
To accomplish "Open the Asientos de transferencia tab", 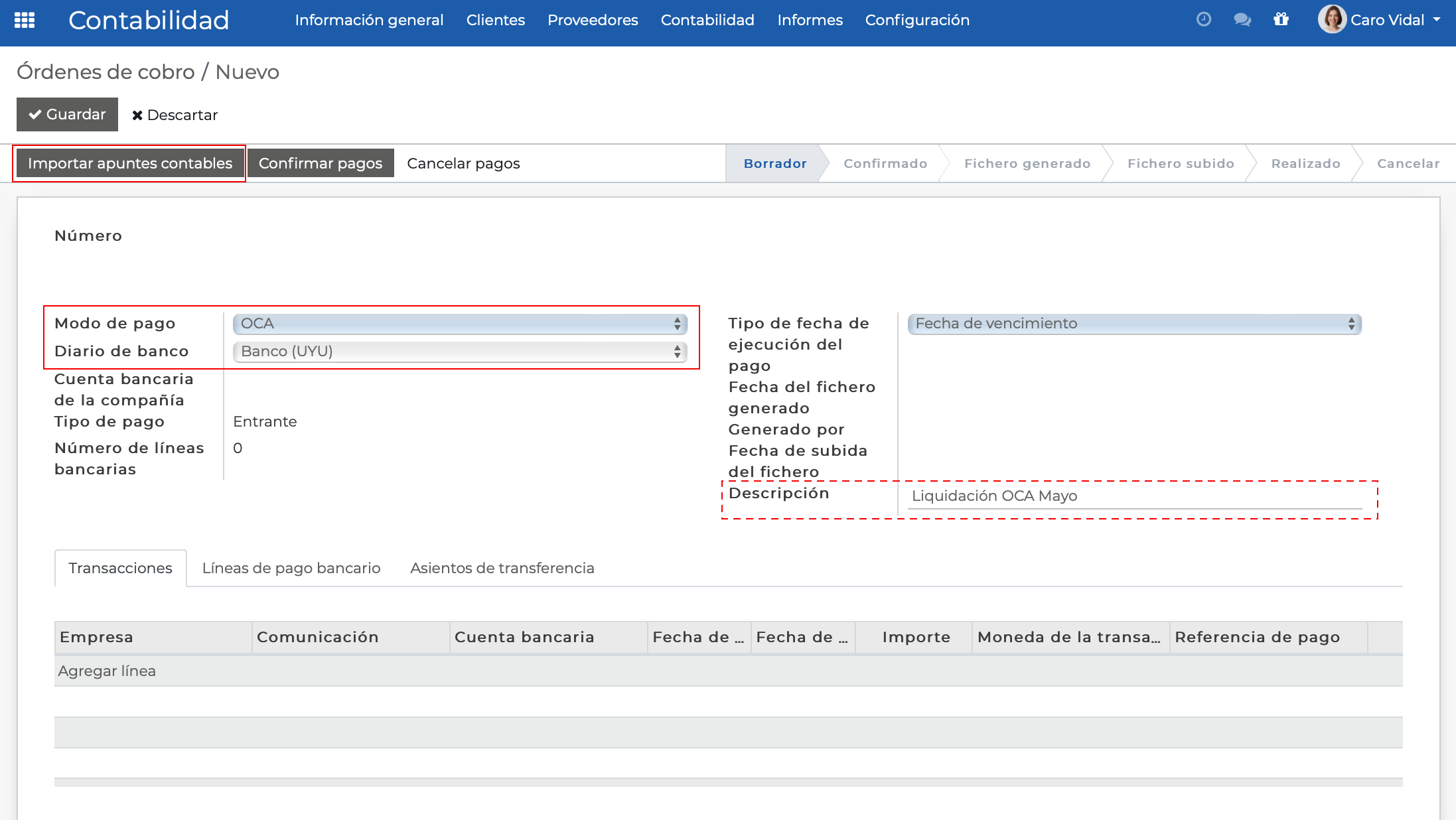I will point(502,568).
